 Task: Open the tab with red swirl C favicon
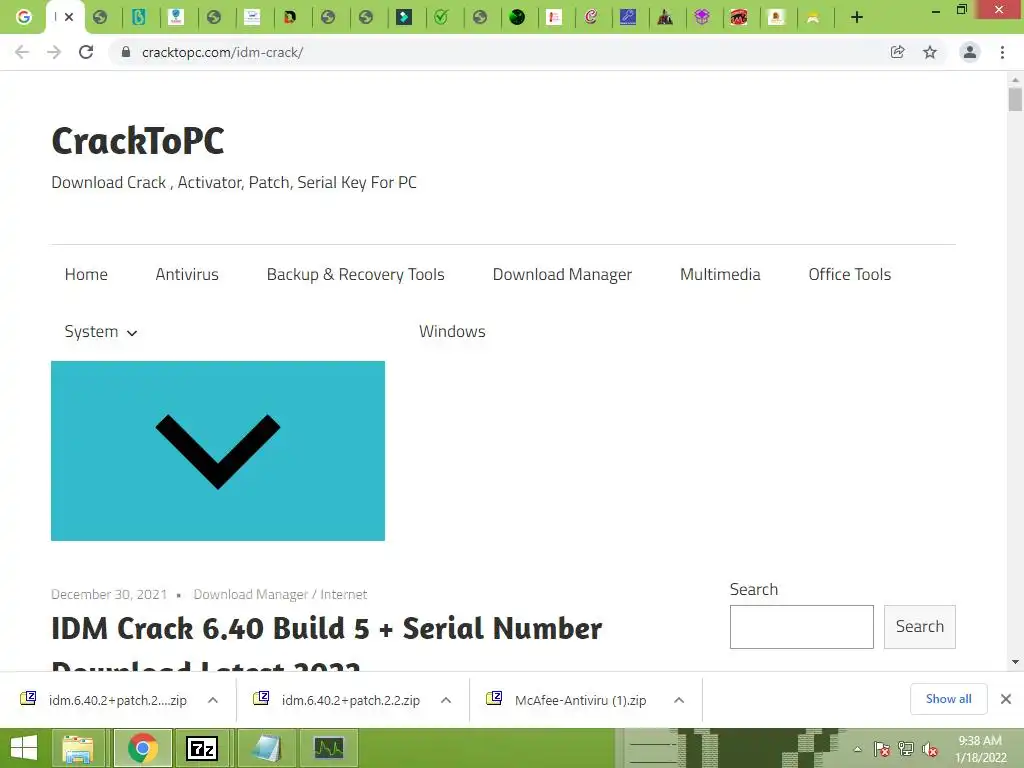coord(591,17)
